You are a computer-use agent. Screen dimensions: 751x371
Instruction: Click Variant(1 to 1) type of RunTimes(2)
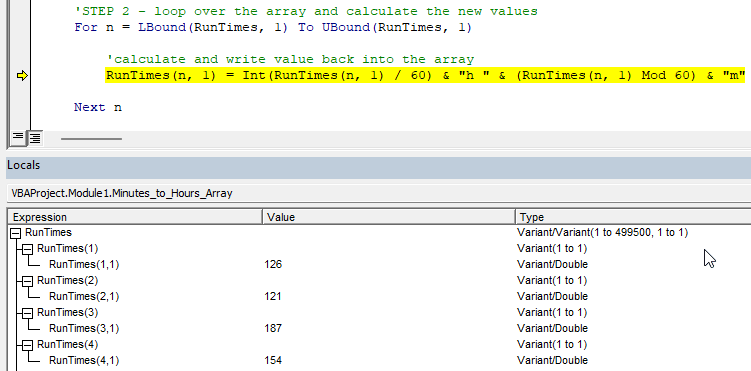552,281
